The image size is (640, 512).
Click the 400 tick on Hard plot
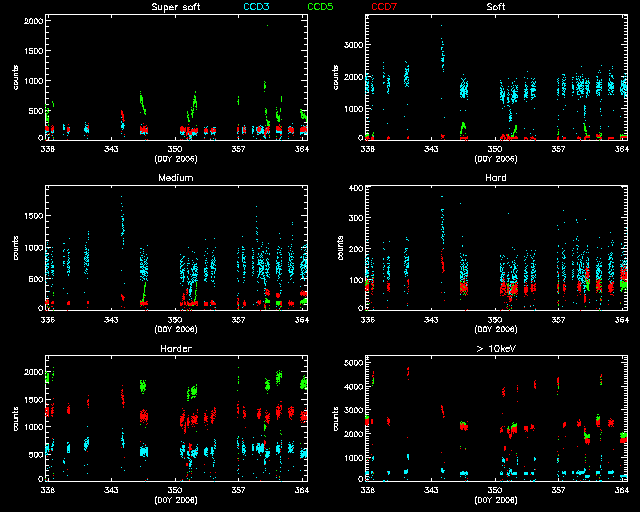coord(355,189)
